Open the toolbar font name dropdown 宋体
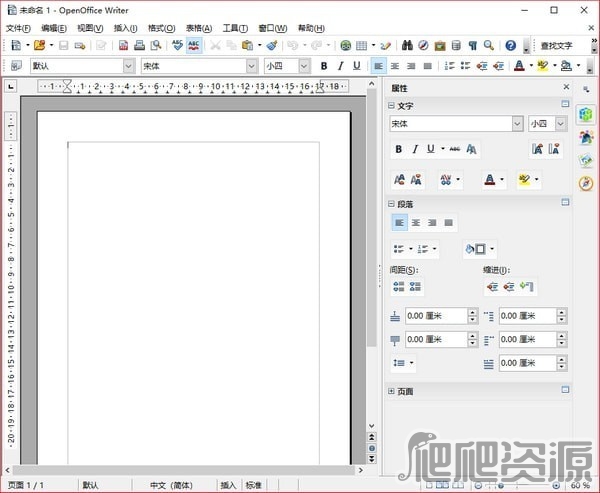 coord(251,66)
